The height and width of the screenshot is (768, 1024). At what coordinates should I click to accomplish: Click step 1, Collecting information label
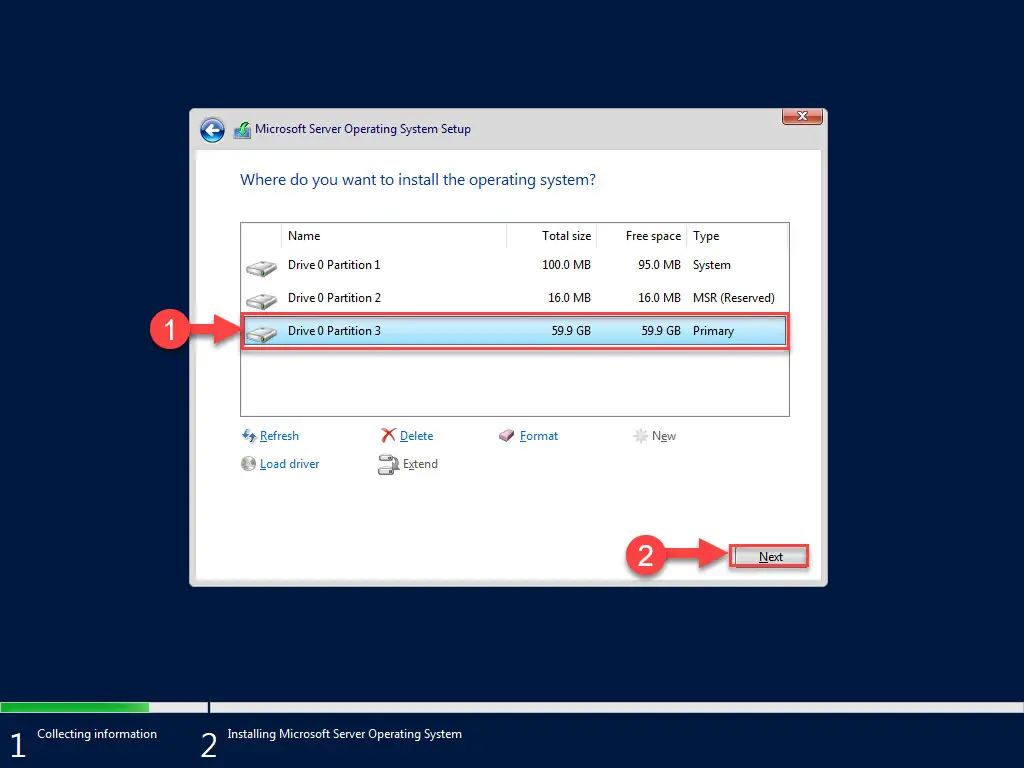[x=96, y=734]
